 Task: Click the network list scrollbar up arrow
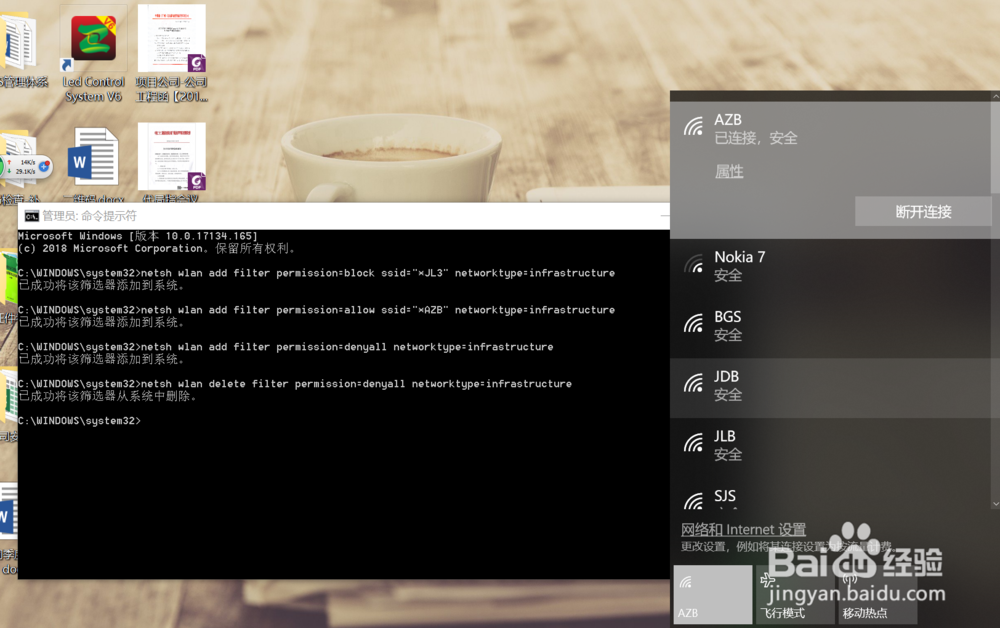(996, 96)
